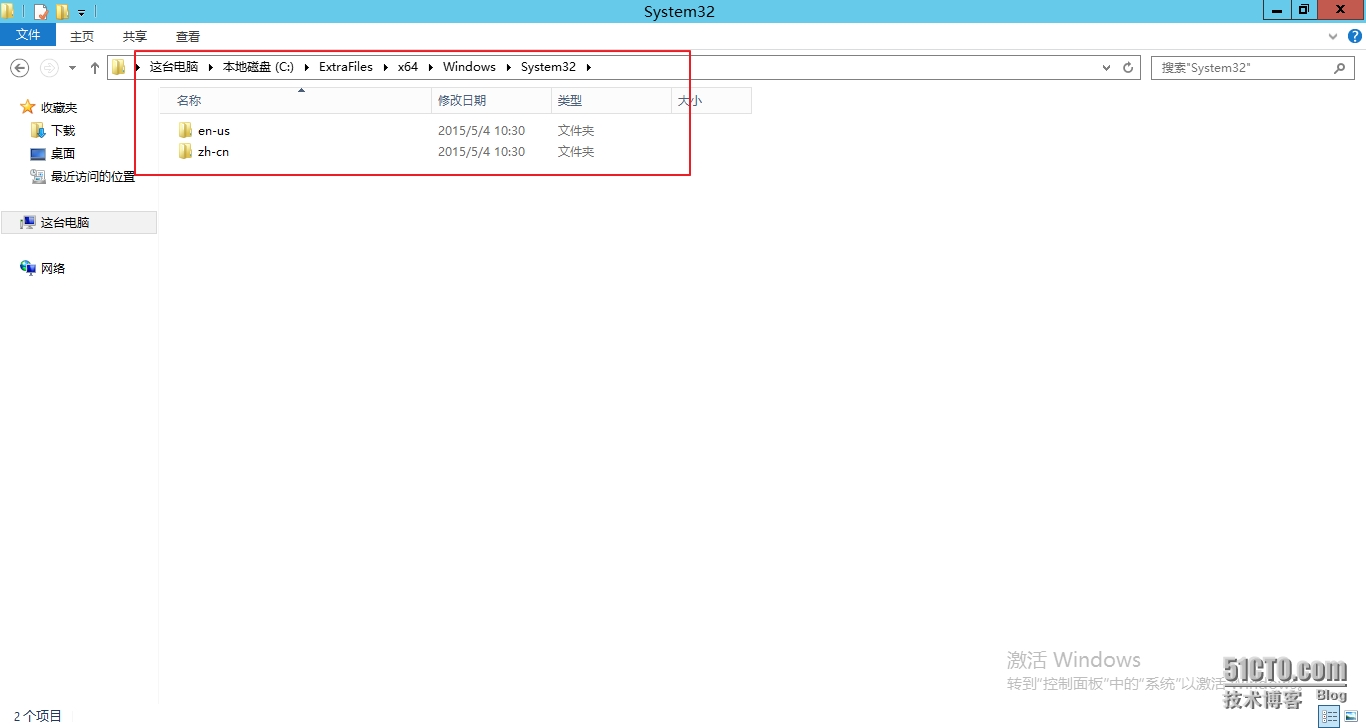
Task: Click Windows in the address path
Action: pos(469,67)
